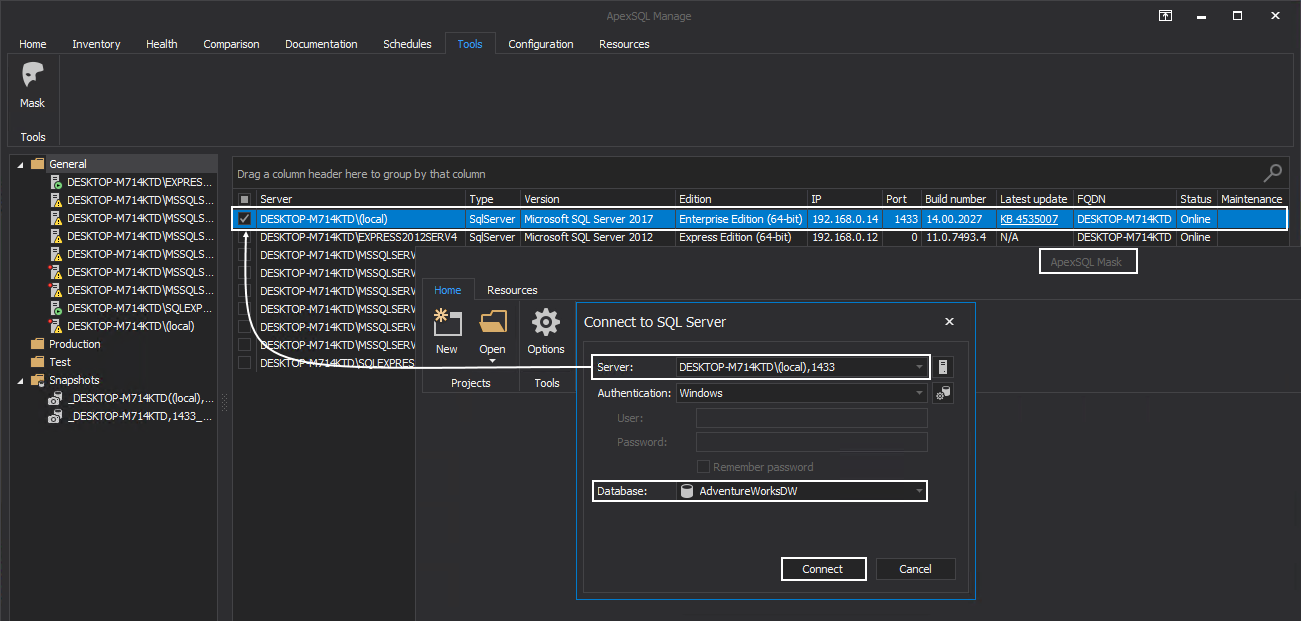Collapse the Snapshots tree node arrow
Viewport: 1301px width, 621px height.
point(21,380)
